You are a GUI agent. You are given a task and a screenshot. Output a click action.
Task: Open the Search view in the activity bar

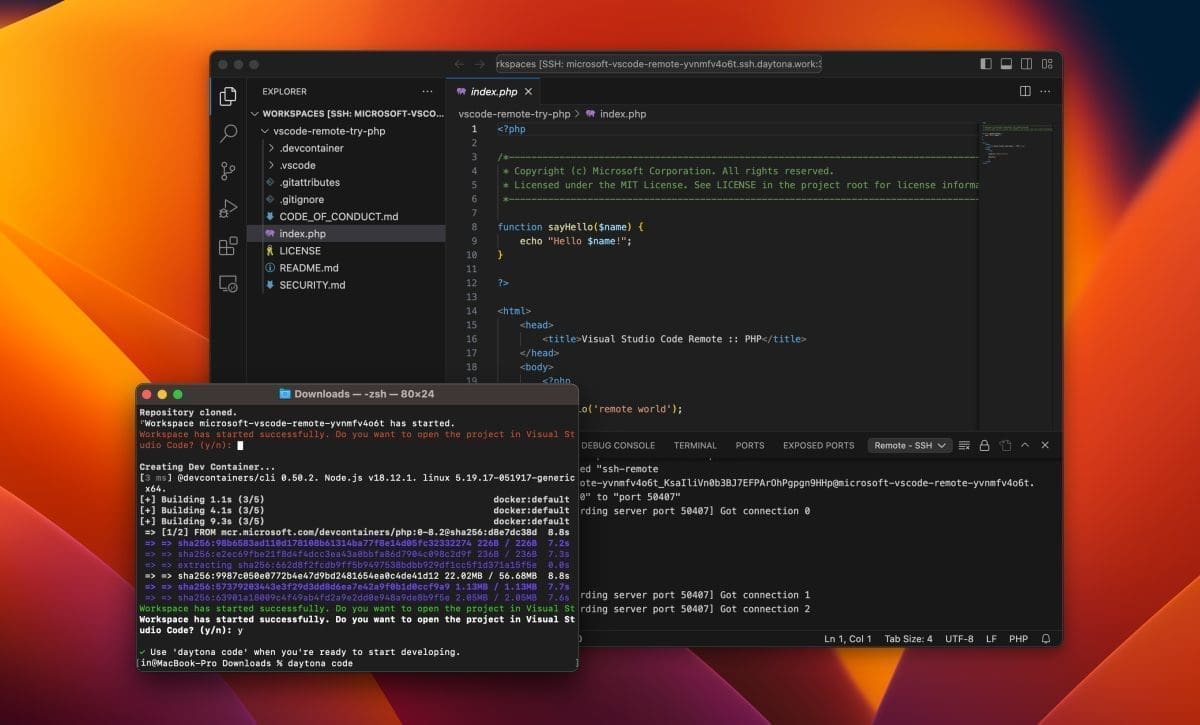(228, 133)
